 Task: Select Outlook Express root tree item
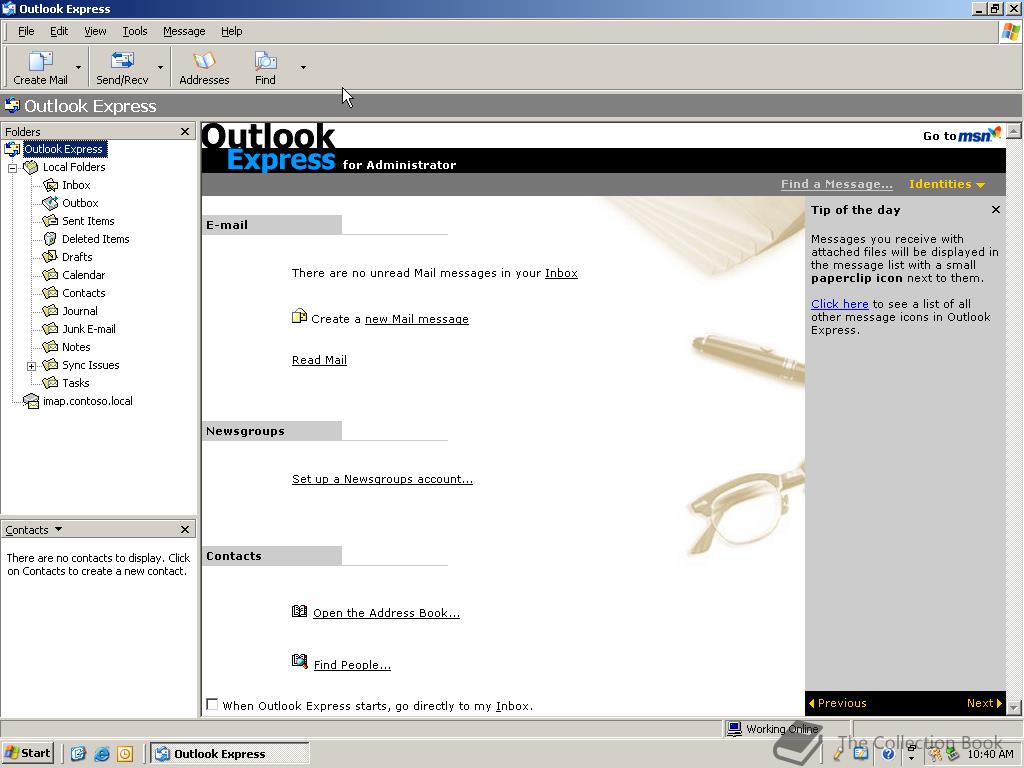pyautogui.click(x=63, y=150)
